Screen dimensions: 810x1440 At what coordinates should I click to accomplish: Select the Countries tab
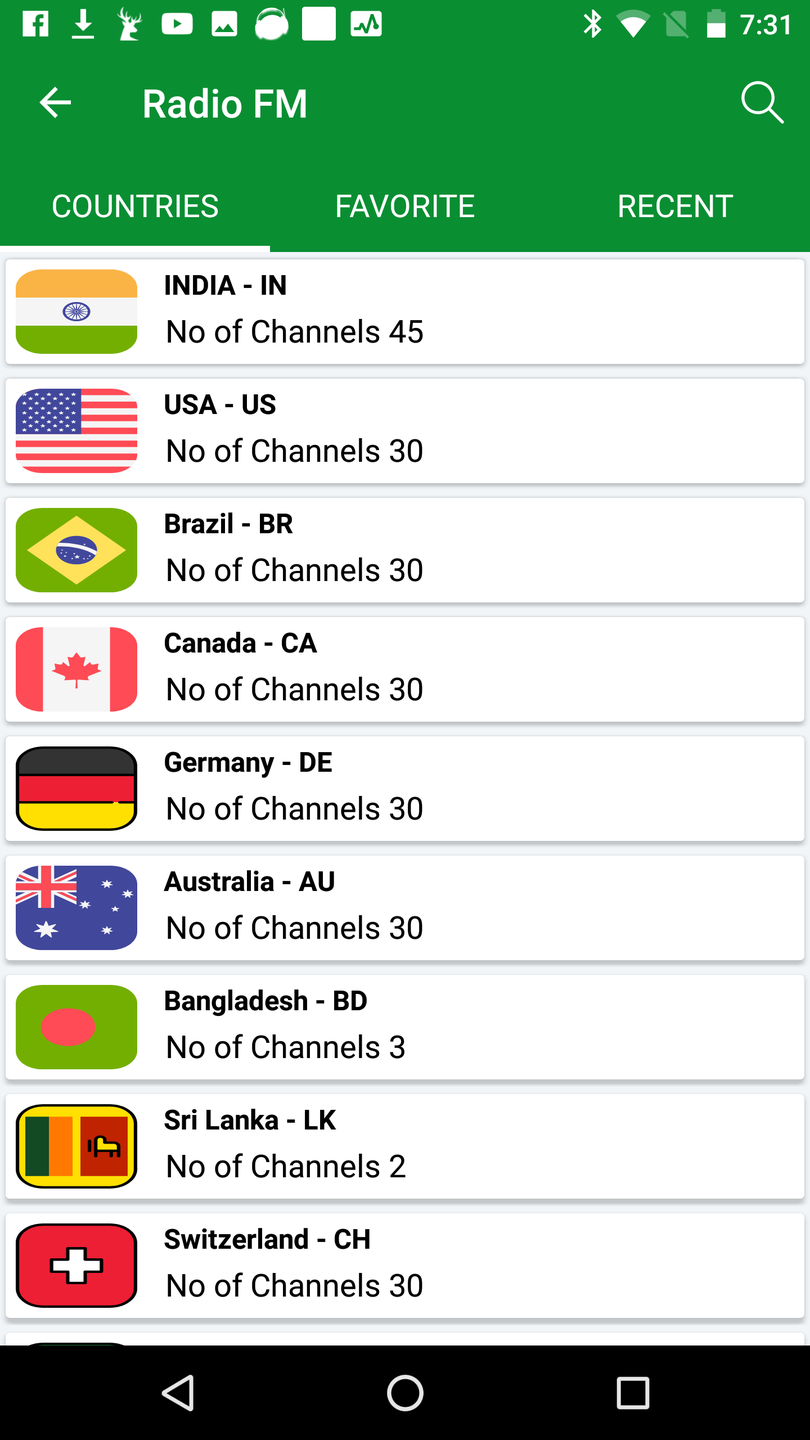135,206
